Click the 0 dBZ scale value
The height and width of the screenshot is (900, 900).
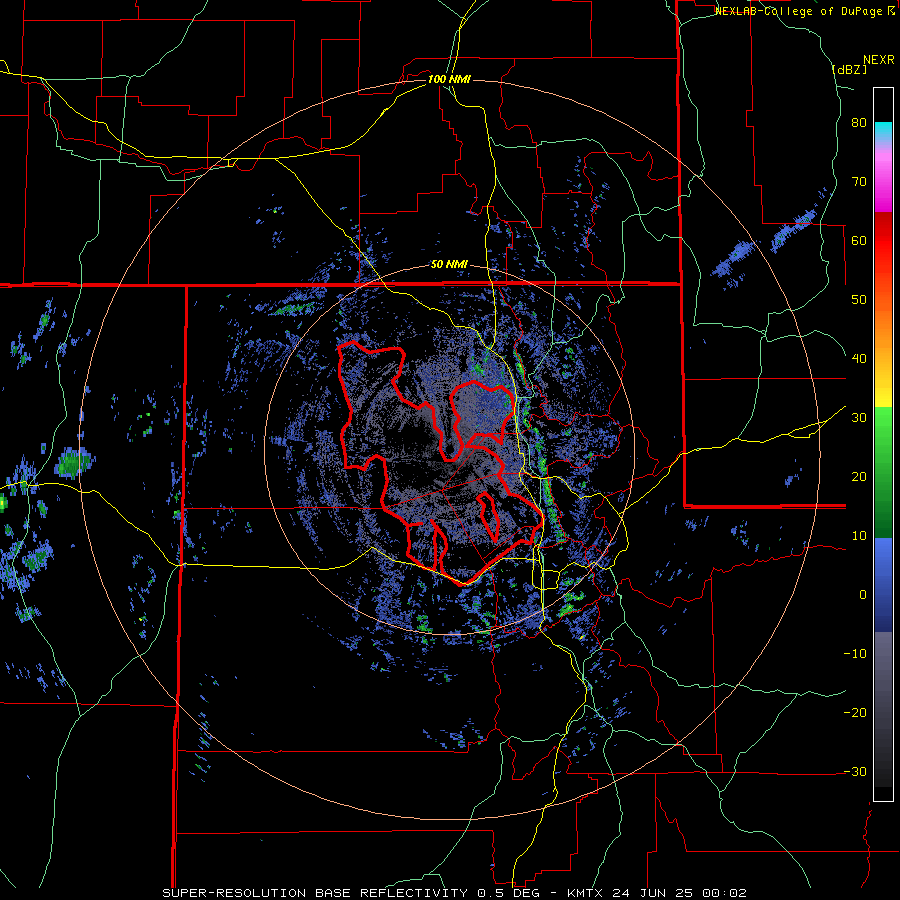point(863,595)
